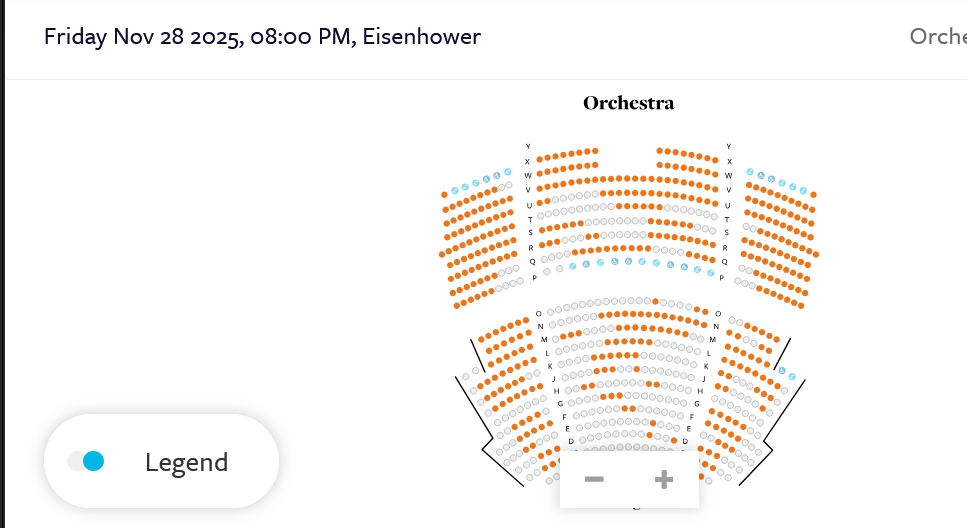Screen dimensions: 967x528
Task: Click the Orchestra section heading
Action: tap(628, 103)
